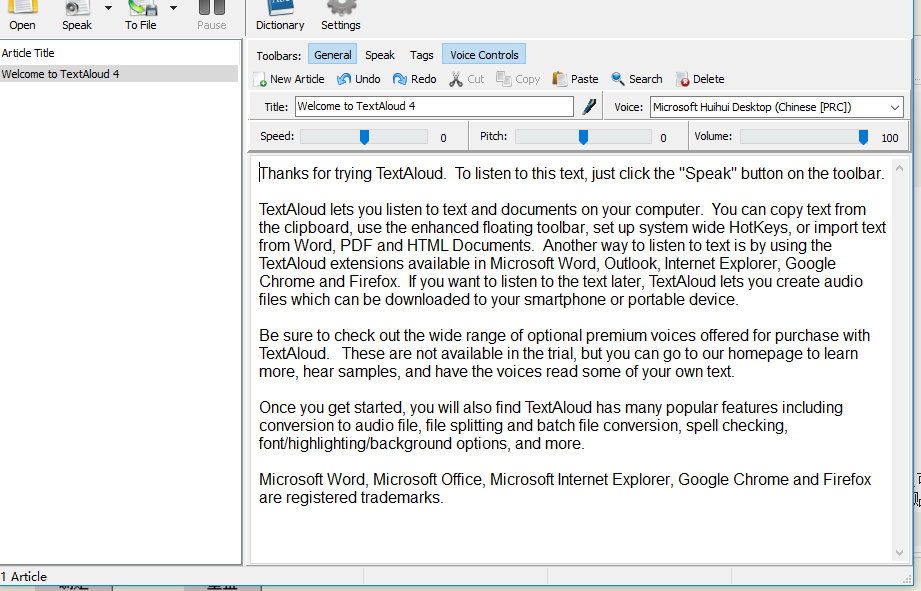Open the Settings gear

(341, 10)
